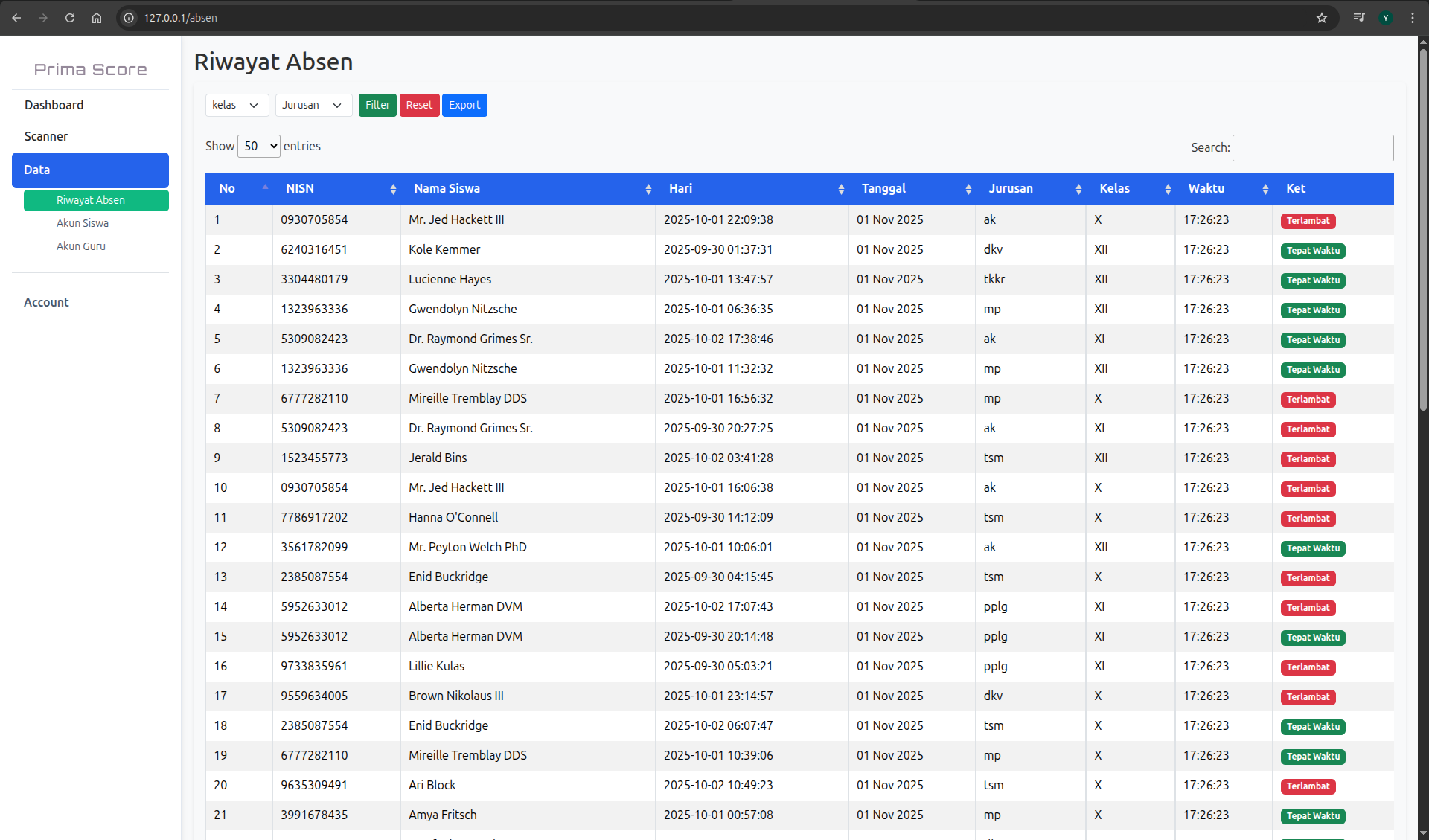Open Akun Siswa in the sidebar
The width and height of the screenshot is (1429, 840).
tap(83, 223)
